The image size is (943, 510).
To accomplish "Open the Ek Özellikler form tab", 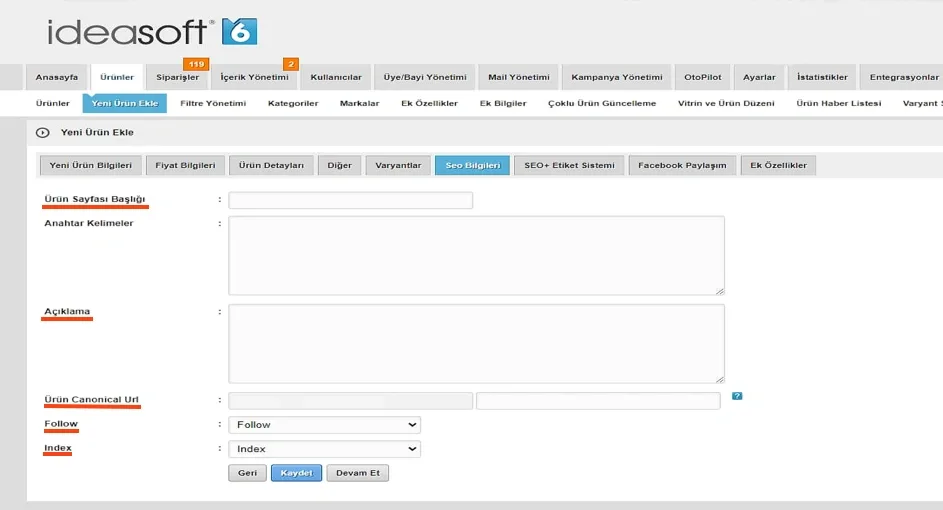I will (778, 165).
